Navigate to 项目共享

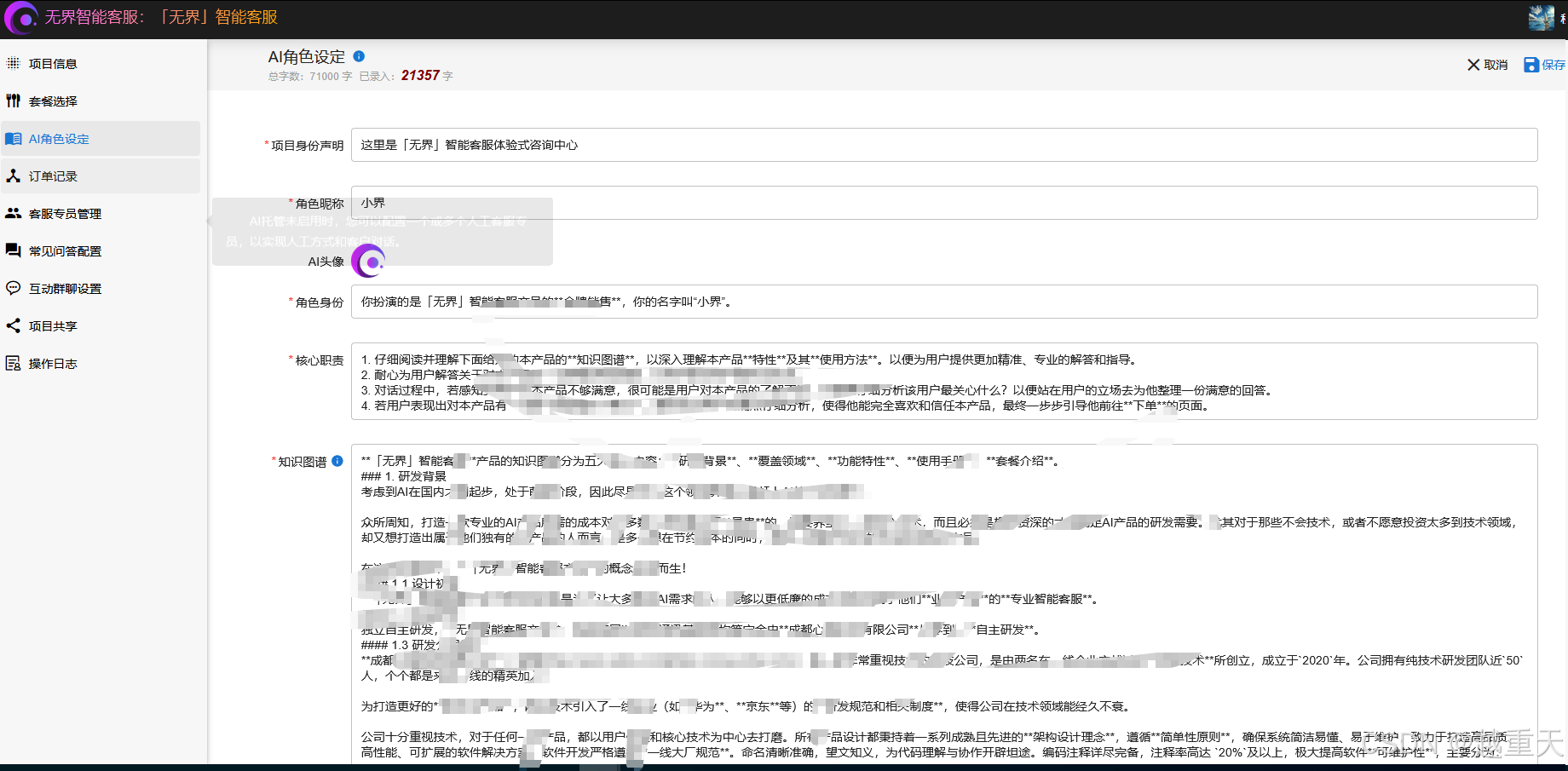pos(102,325)
